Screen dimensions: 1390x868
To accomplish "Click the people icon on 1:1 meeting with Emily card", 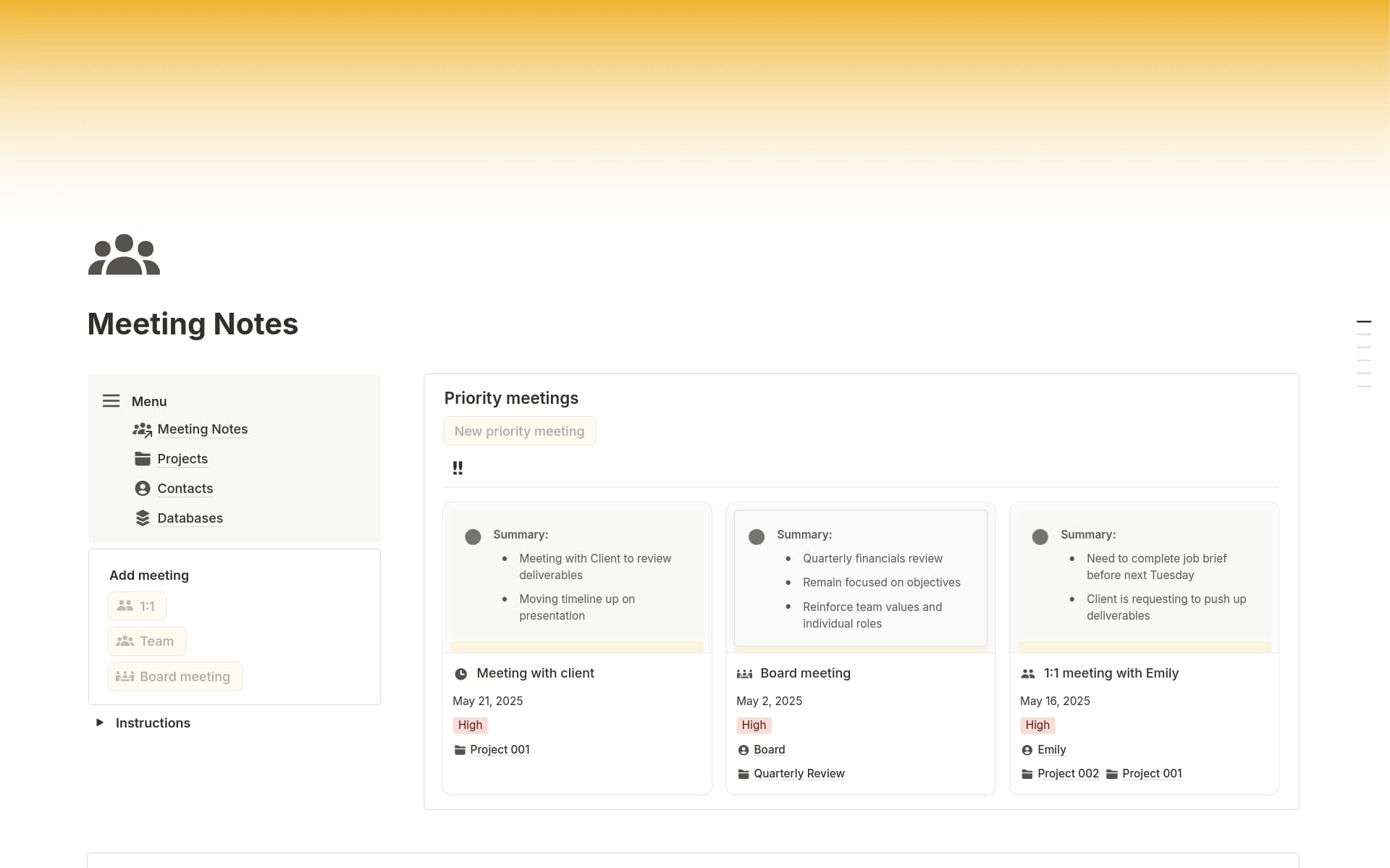I will click(x=1029, y=673).
